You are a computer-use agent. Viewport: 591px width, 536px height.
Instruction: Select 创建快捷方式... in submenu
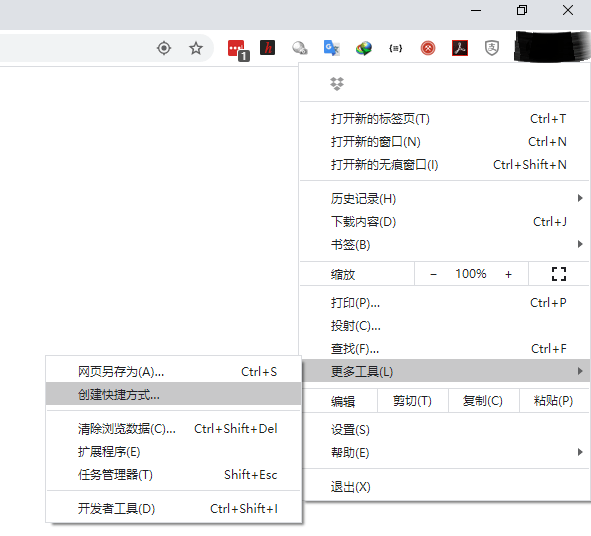pyautogui.click(x=173, y=394)
